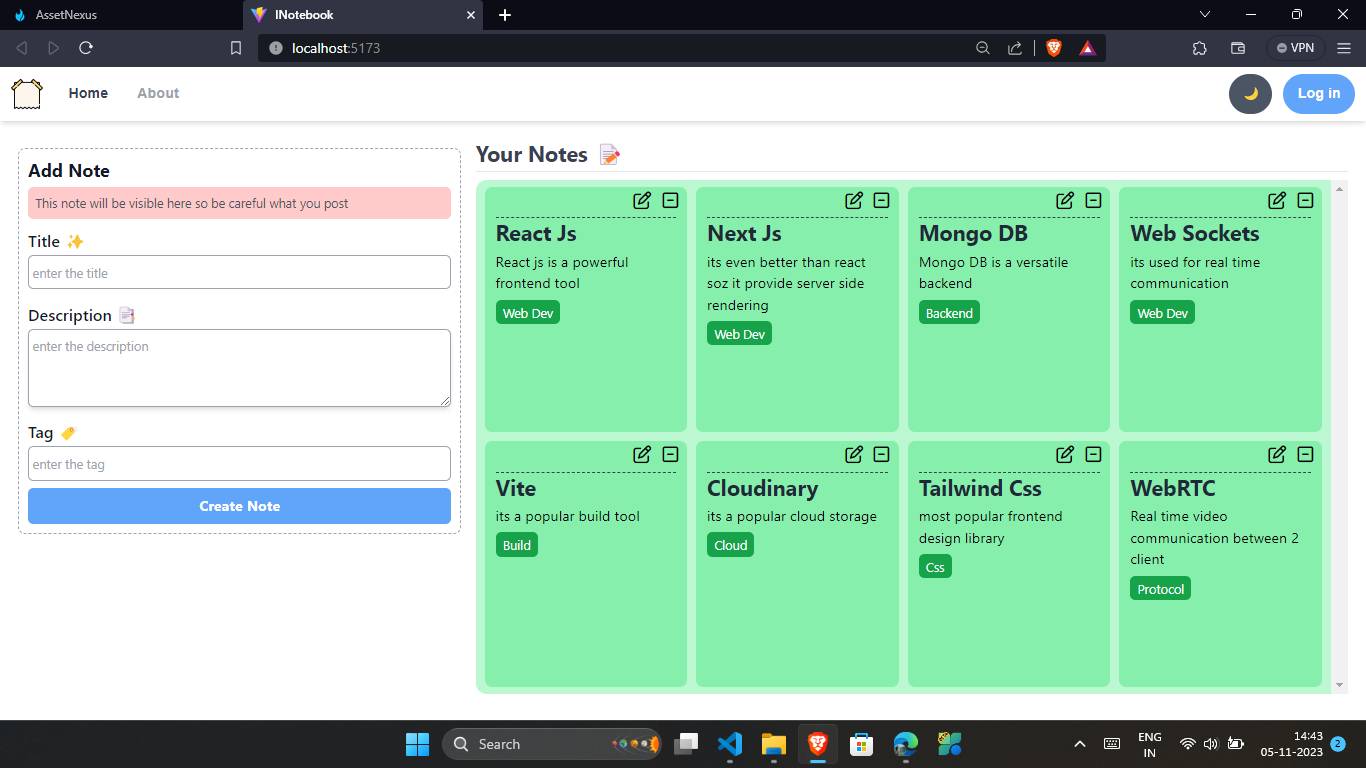This screenshot has width=1366, height=768.
Task: Open Microsoft Edge from taskbar
Action: [x=906, y=744]
